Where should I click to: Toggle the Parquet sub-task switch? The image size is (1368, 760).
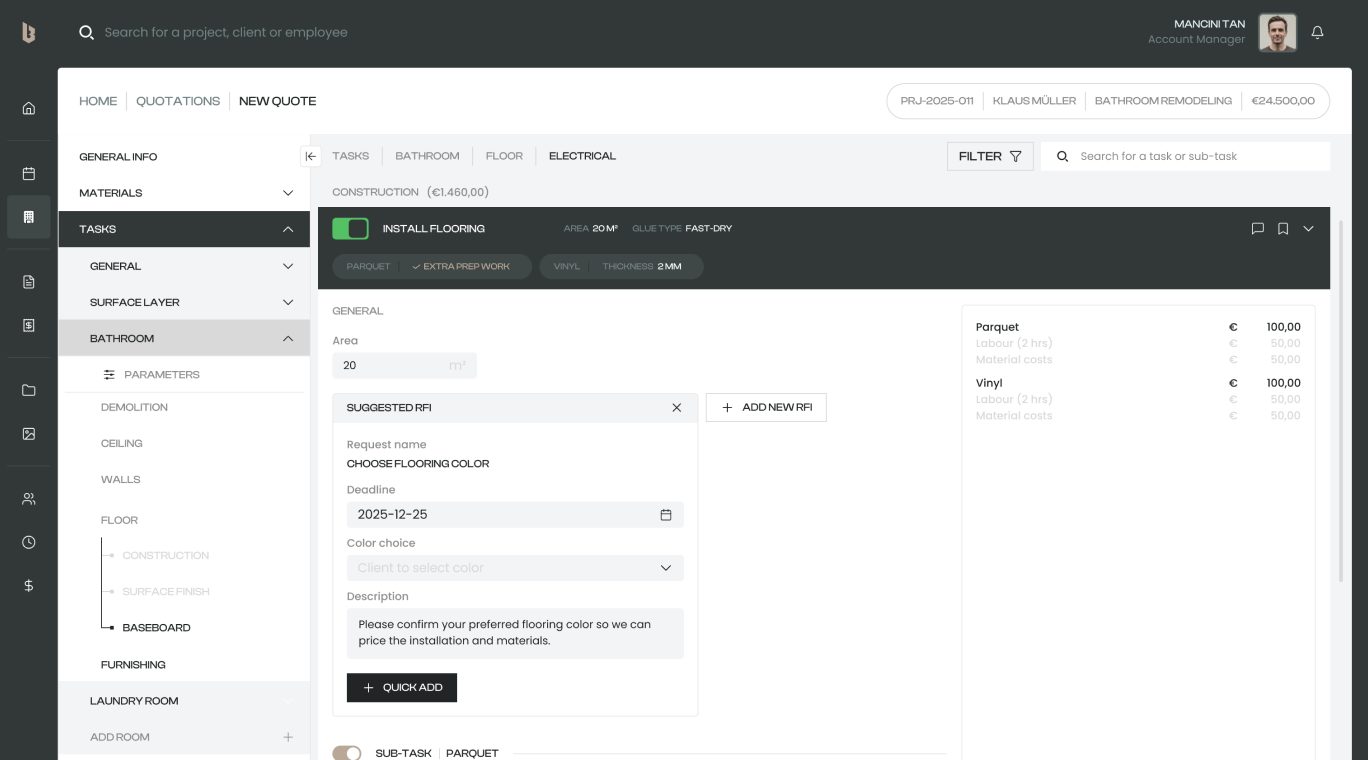point(346,753)
